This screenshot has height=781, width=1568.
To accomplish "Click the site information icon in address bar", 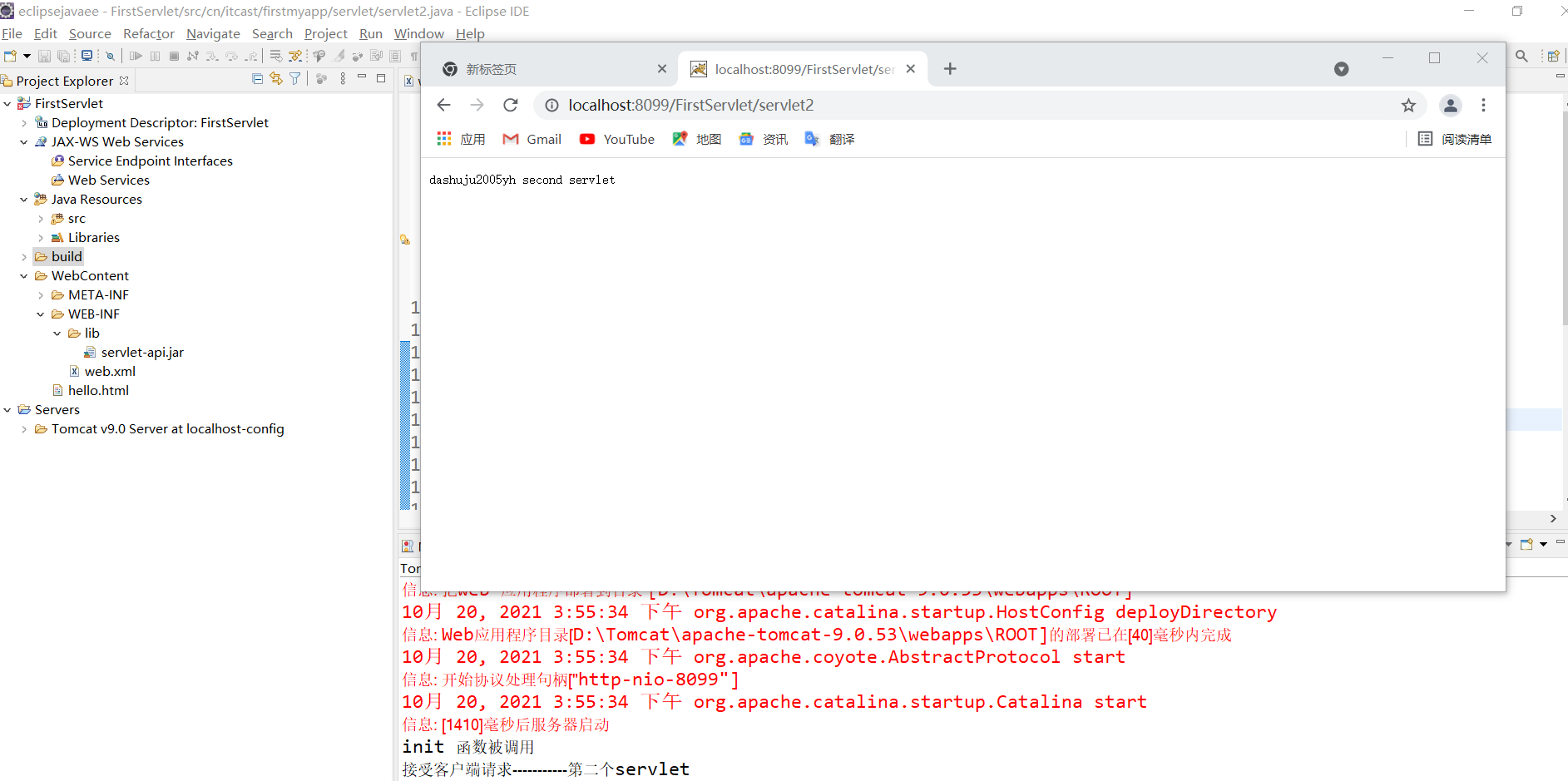I will tap(552, 106).
